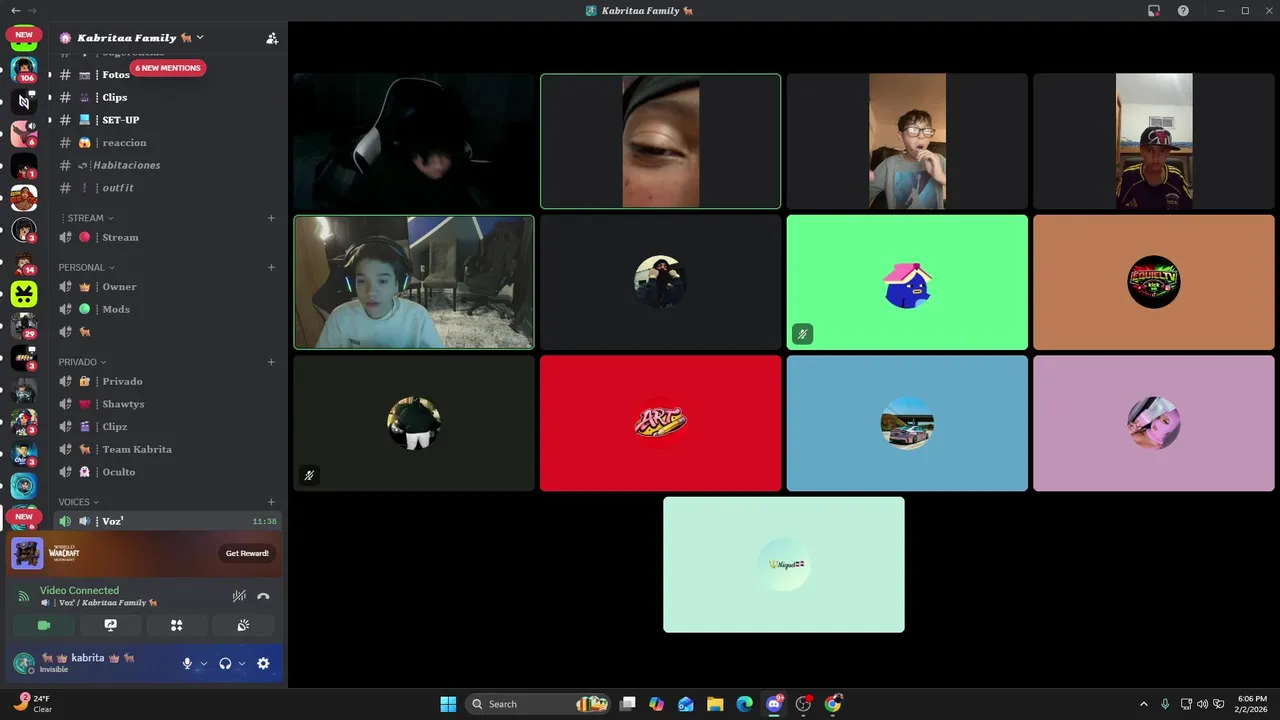
Task: Create channel in VOICES category
Action: tap(271, 502)
